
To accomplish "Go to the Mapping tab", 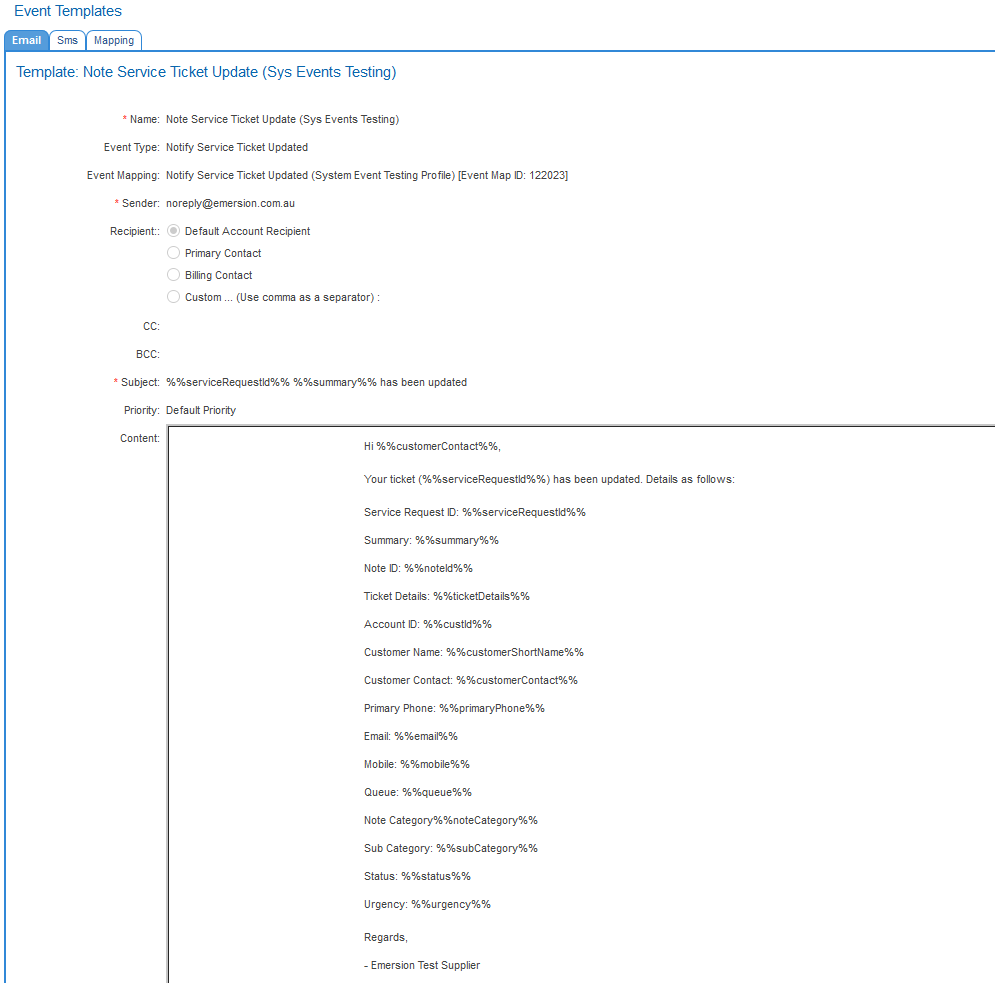I will (x=114, y=41).
